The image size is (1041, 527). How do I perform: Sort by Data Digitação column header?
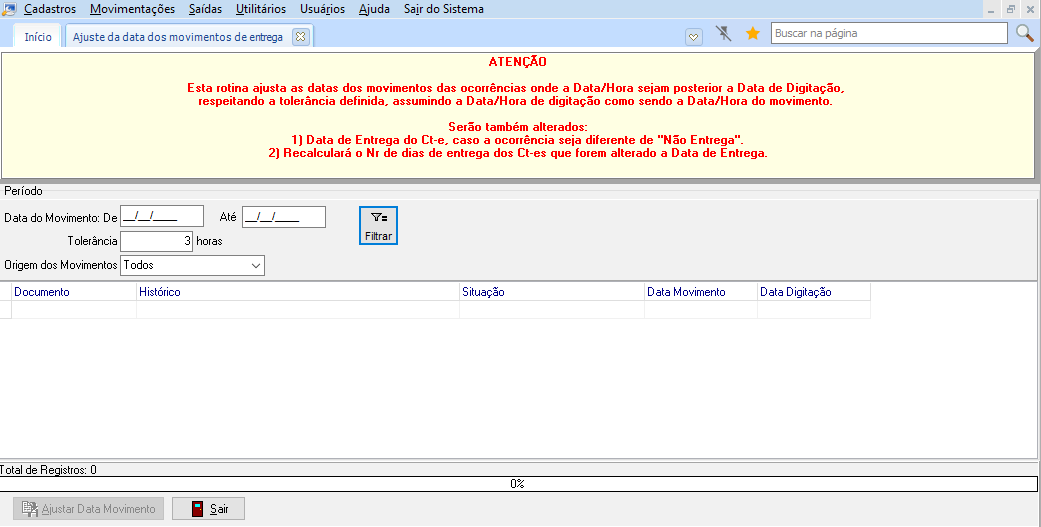click(813, 292)
